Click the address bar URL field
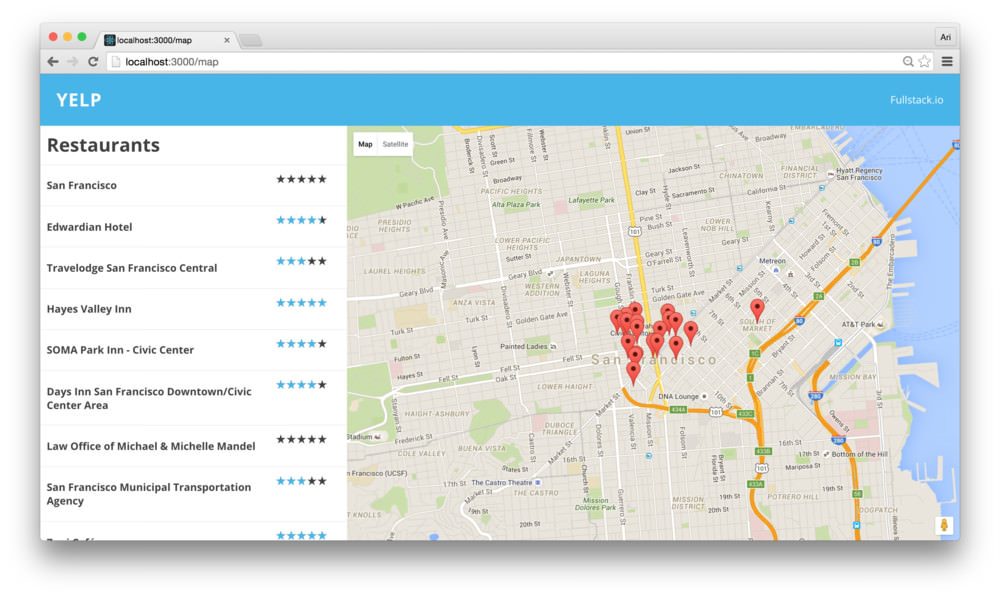The image size is (1000, 598). (x=500, y=62)
